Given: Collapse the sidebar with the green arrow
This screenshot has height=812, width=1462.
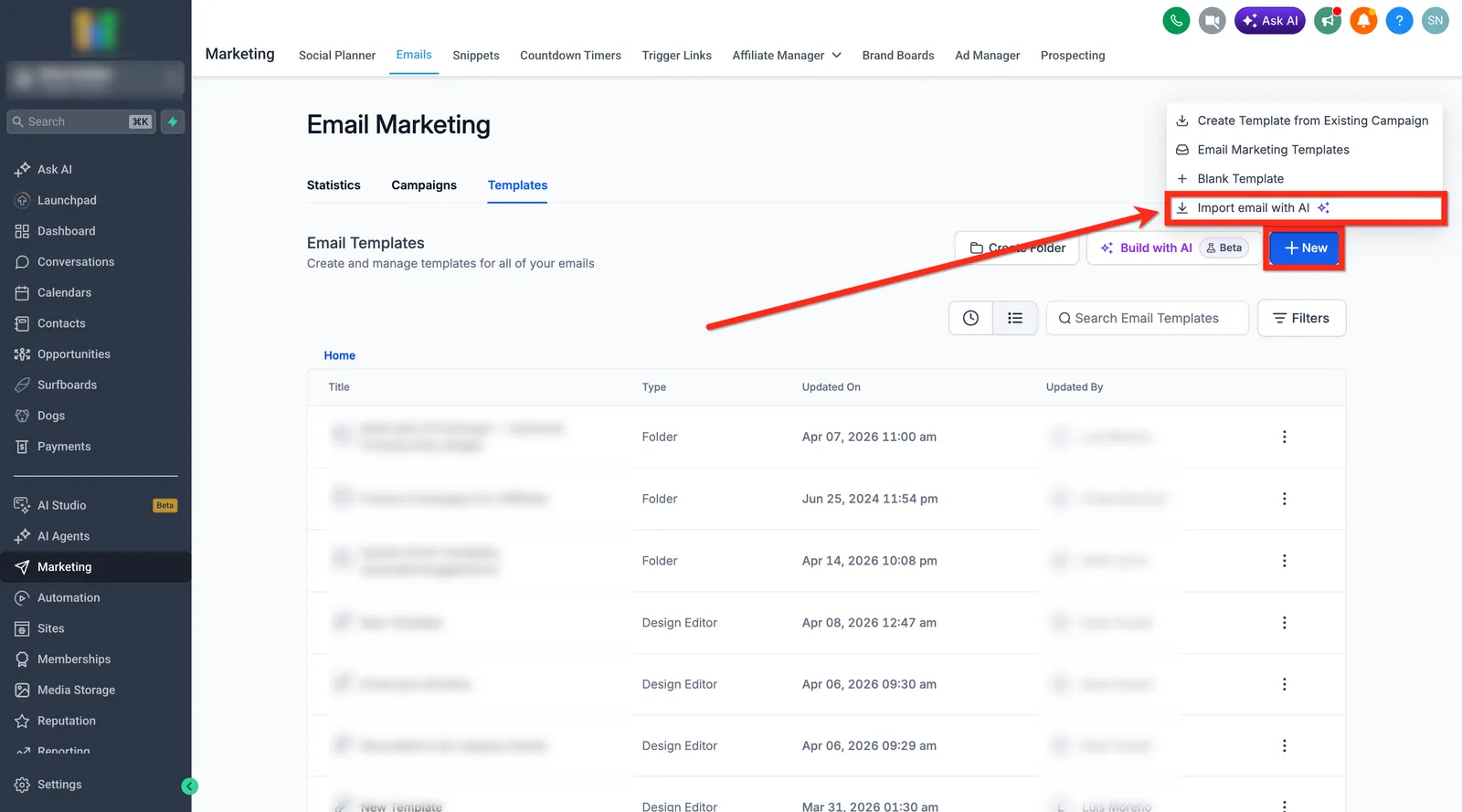Looking at the screenshot, I should point(189,786).
